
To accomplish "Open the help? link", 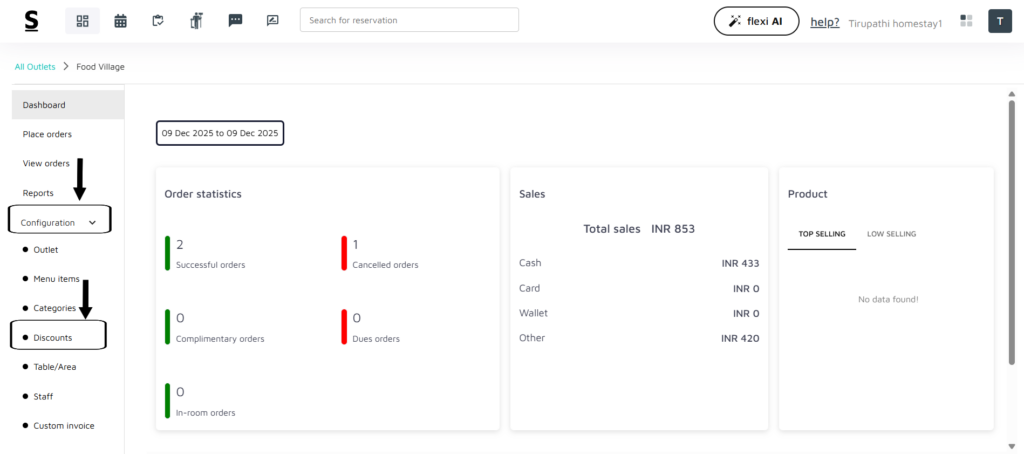I will pyautogui.click(x=824, y=22).
